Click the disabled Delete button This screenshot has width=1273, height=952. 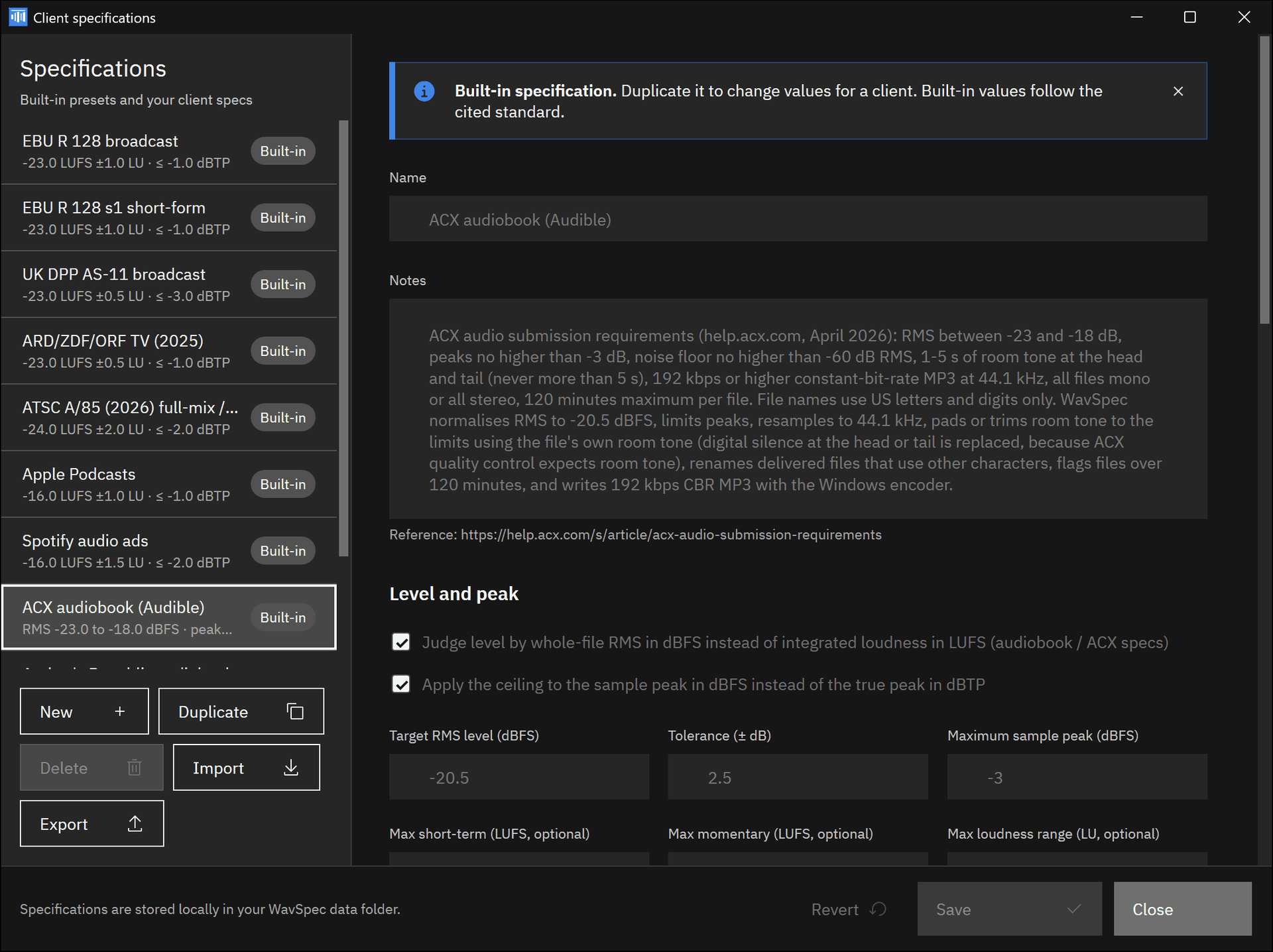tap(91, 768)
